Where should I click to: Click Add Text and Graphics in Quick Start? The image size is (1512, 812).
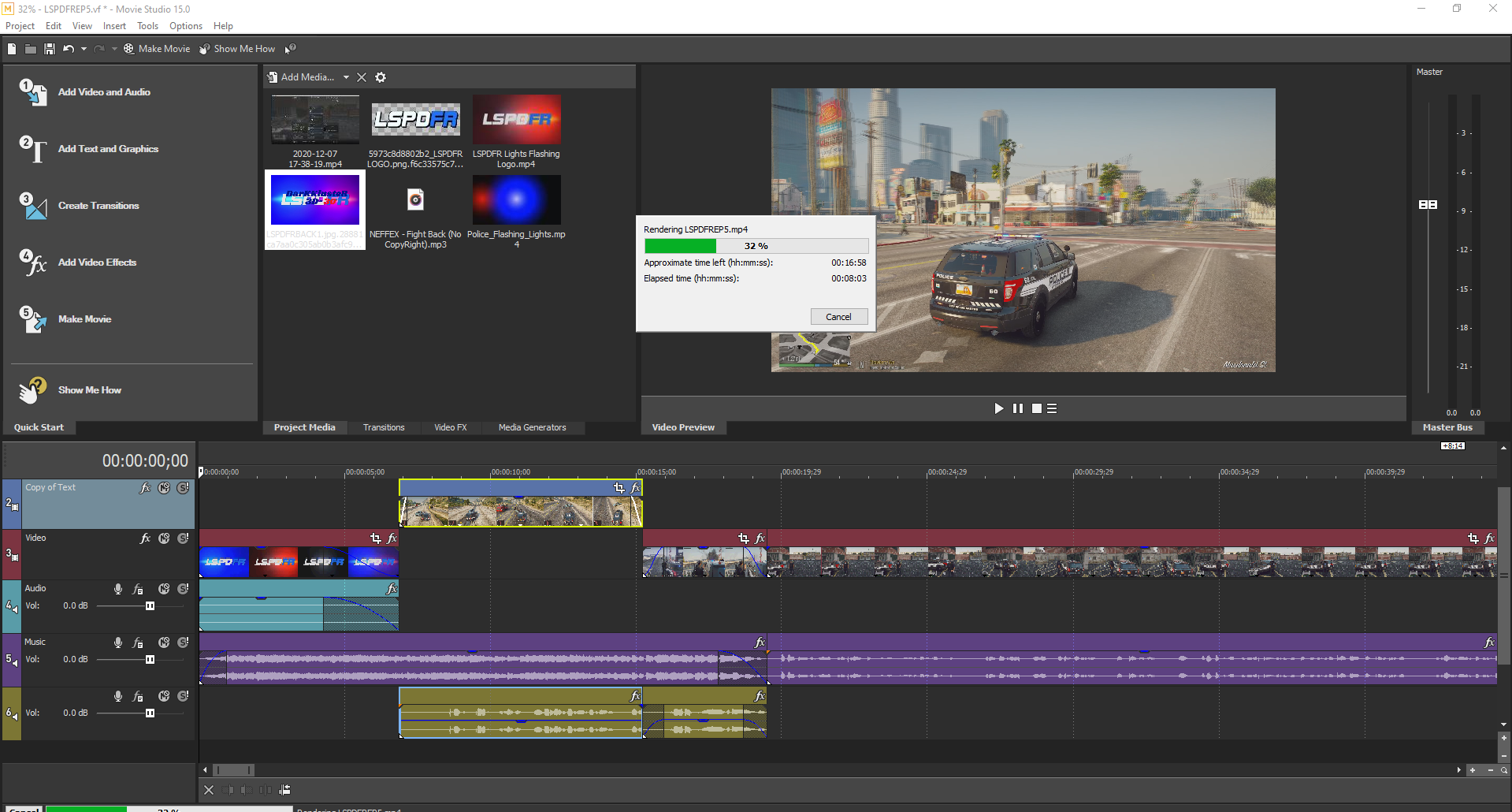click(x=108, y=149)
